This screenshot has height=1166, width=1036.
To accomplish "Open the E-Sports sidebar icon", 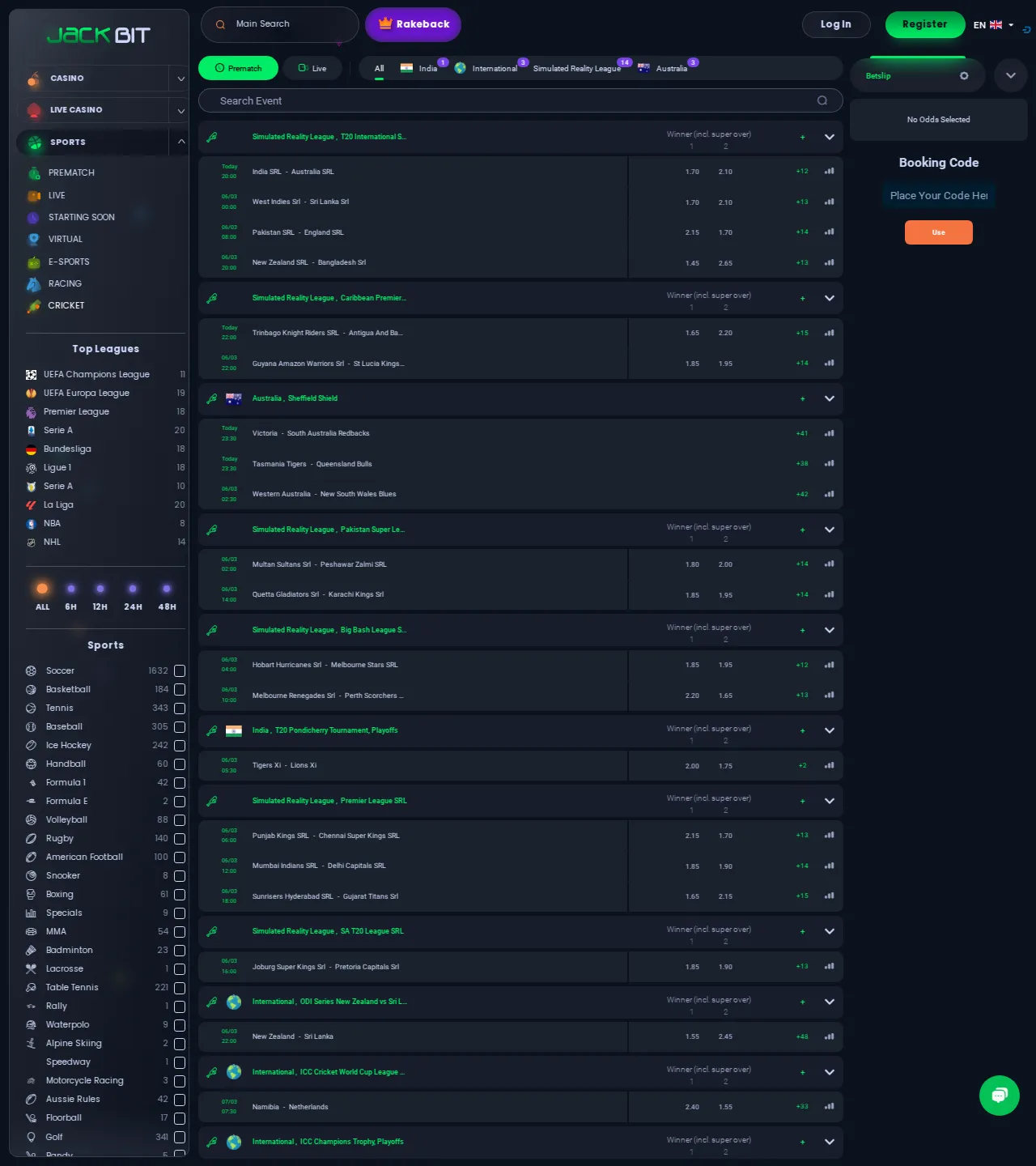I will 33,262.
